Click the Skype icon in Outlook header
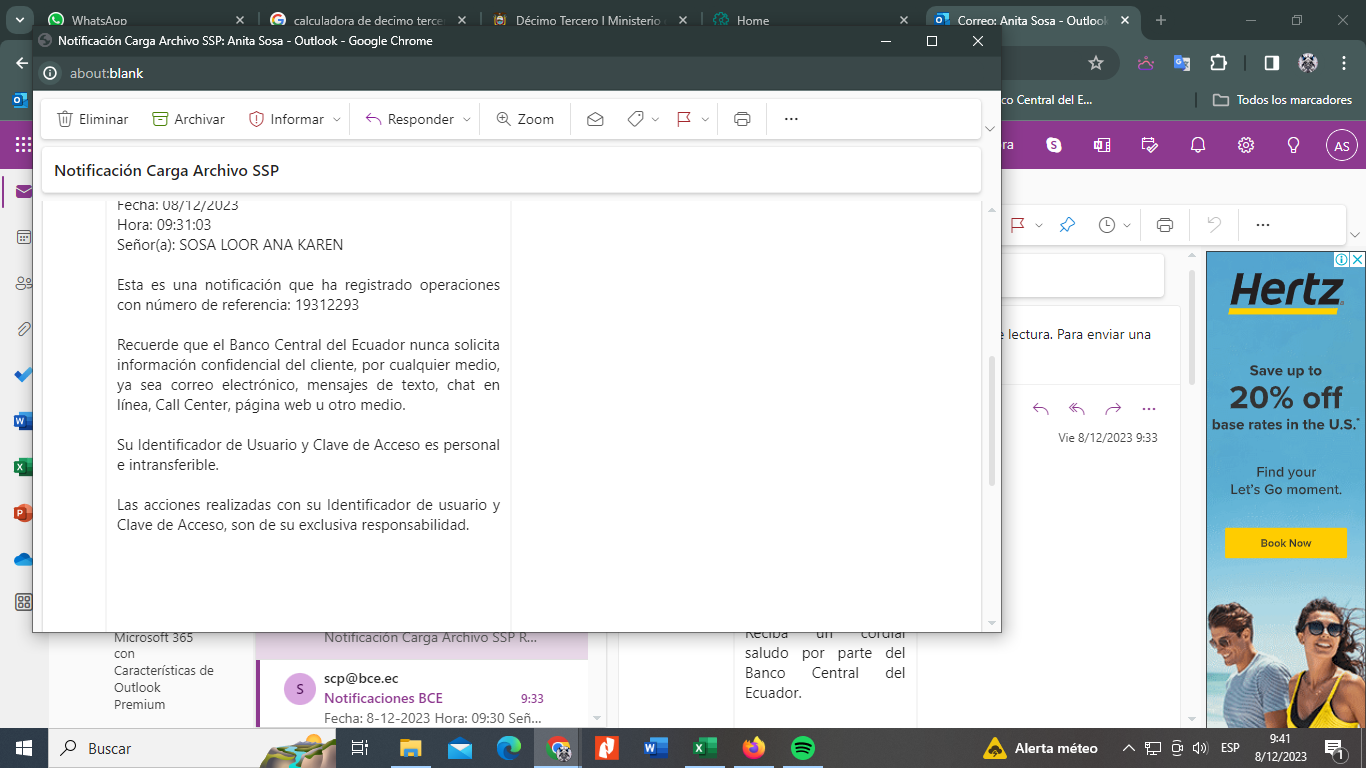The image size is (1366, 768). 1054,145
